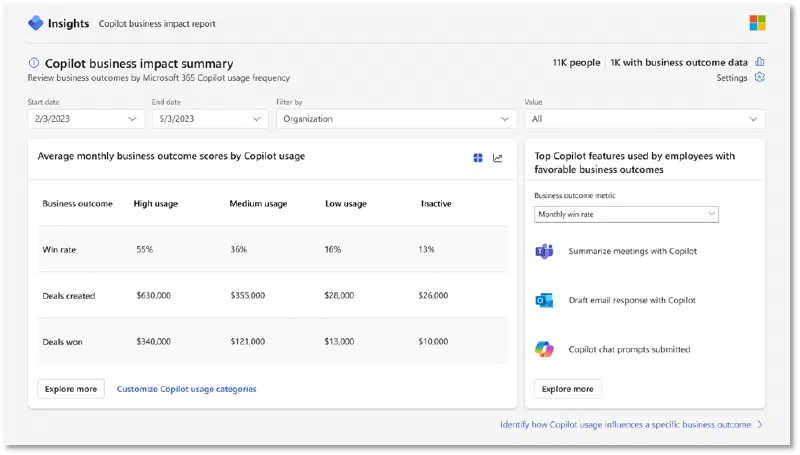Click the 11K people count

576,62
